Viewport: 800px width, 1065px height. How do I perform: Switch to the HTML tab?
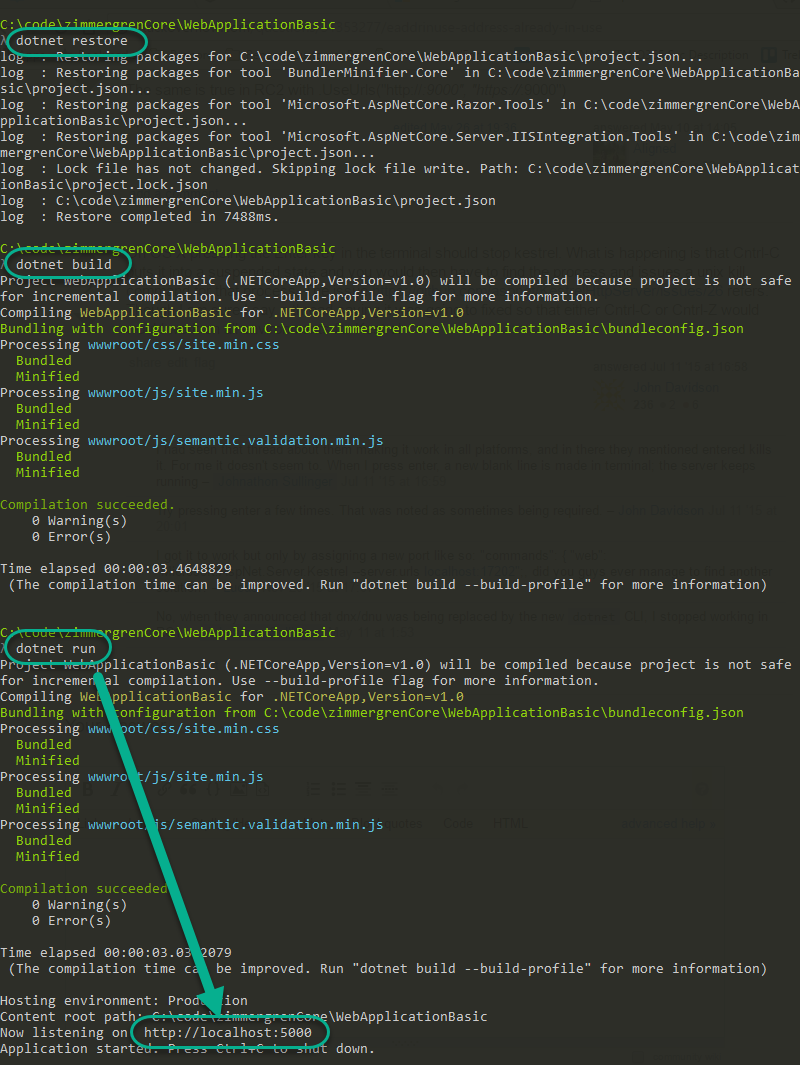(x=510, y=822)
